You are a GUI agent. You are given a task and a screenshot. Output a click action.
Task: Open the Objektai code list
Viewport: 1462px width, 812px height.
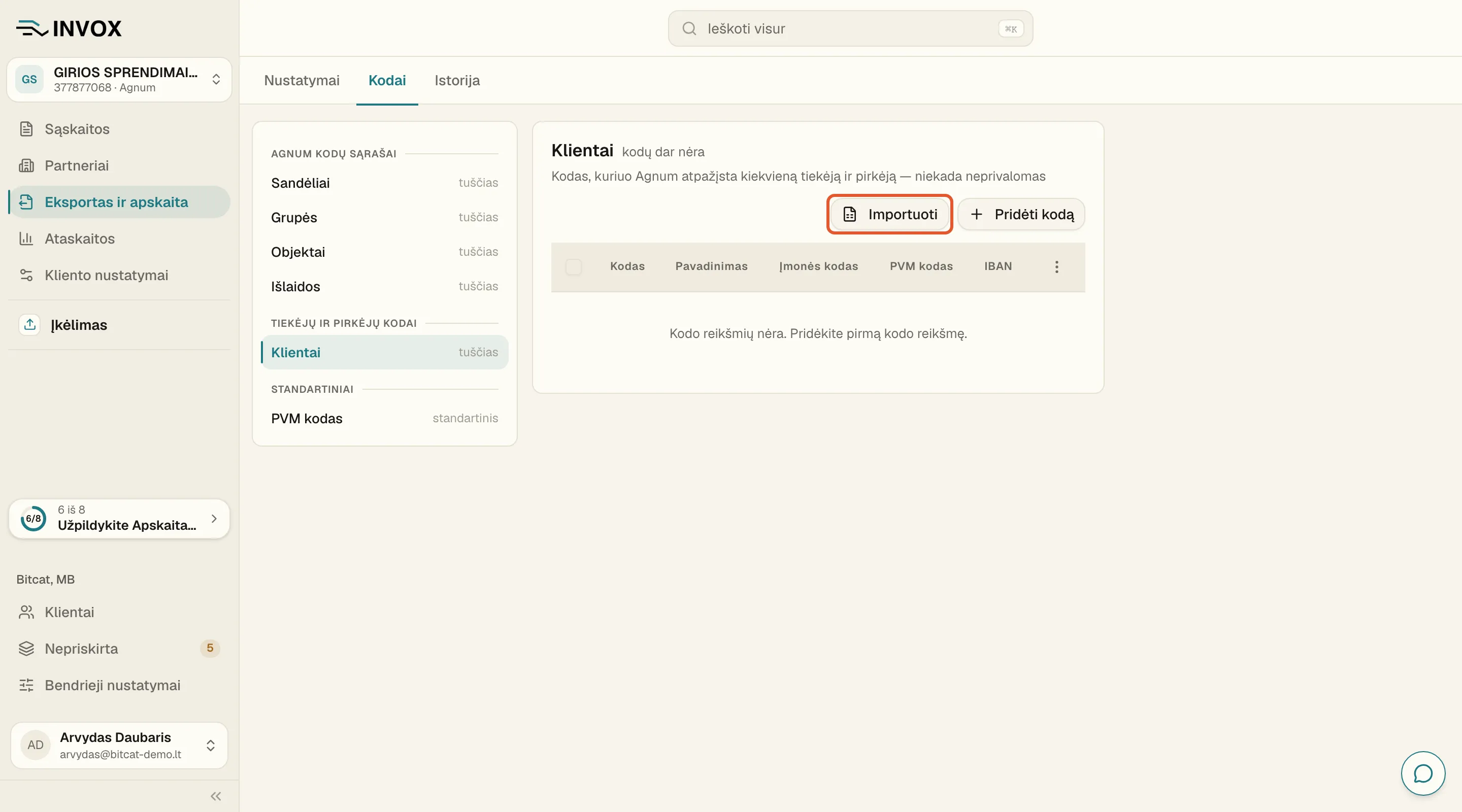pos(384,252)
